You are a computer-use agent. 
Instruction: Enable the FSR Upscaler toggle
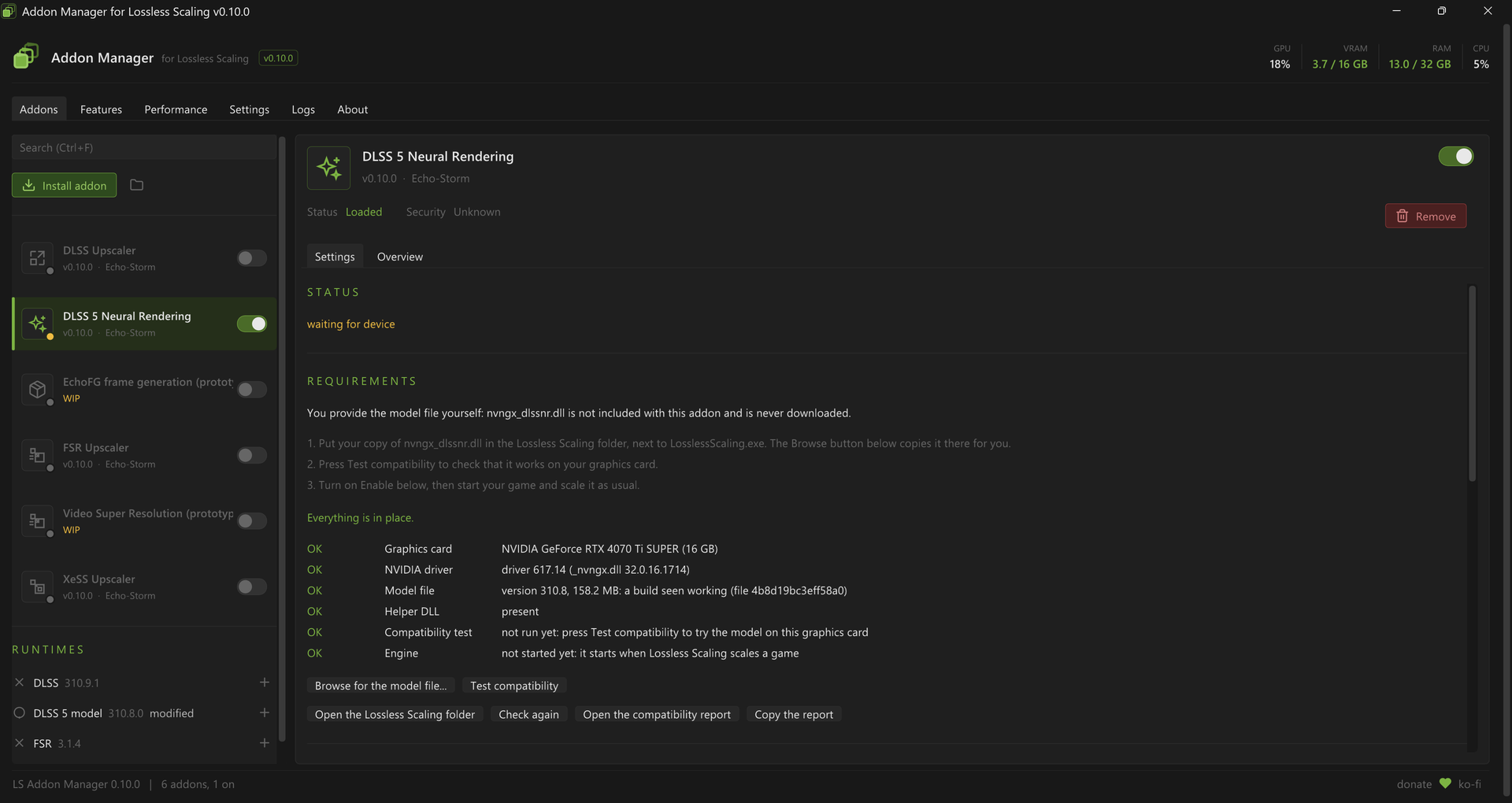(252, 455)
